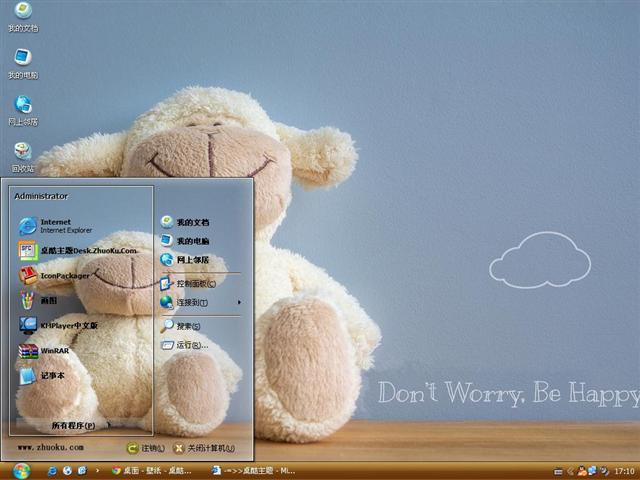Open Internet Explorer quick launch icon
Viewport: 640px width, 480px height.
click(x=52, y=471)
